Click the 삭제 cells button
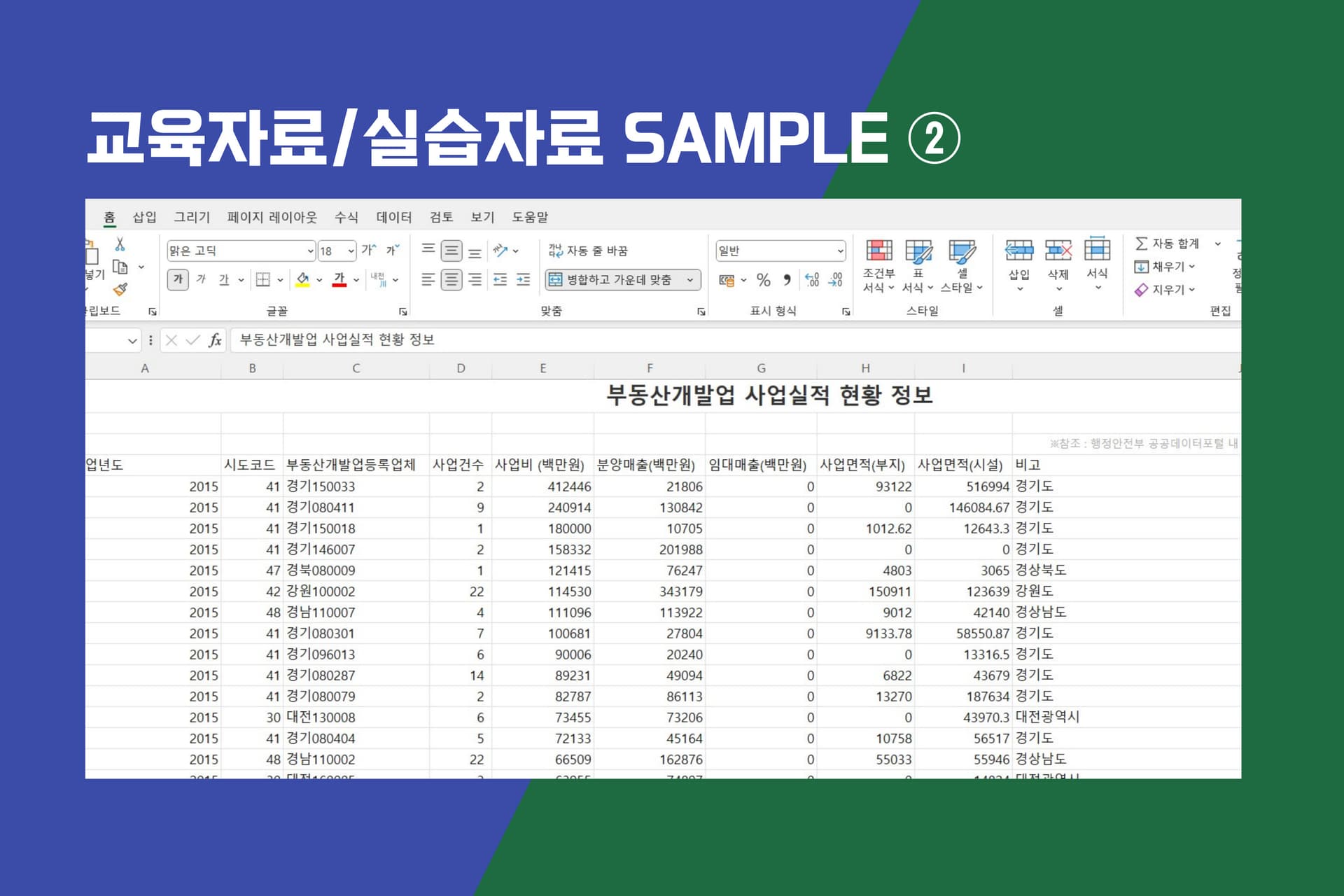Image resolution: width=1344 pixels, height=896 pixels. 1058,266
